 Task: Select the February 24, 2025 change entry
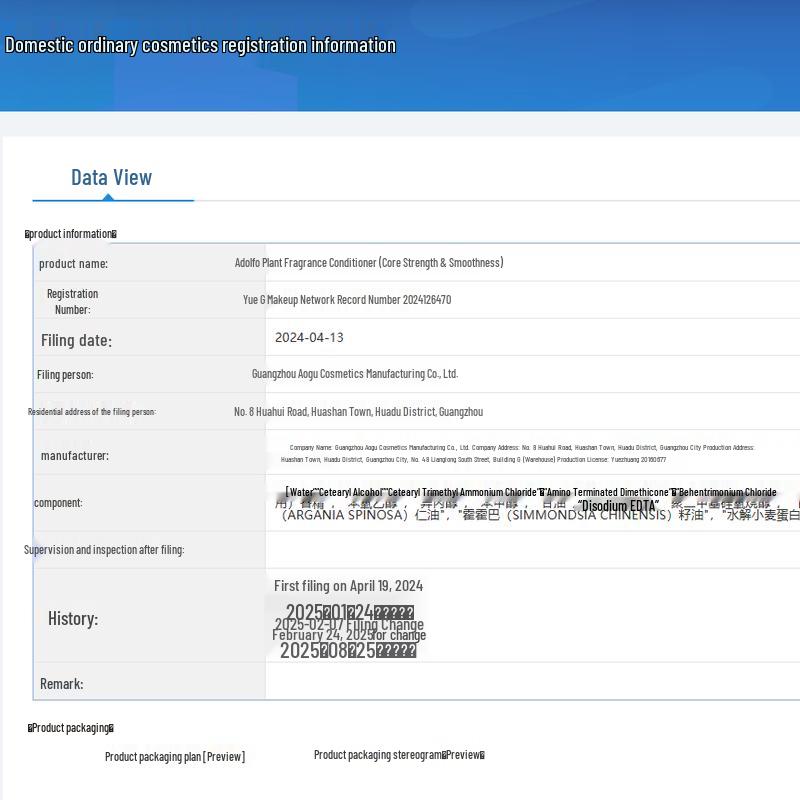[349, 636]
